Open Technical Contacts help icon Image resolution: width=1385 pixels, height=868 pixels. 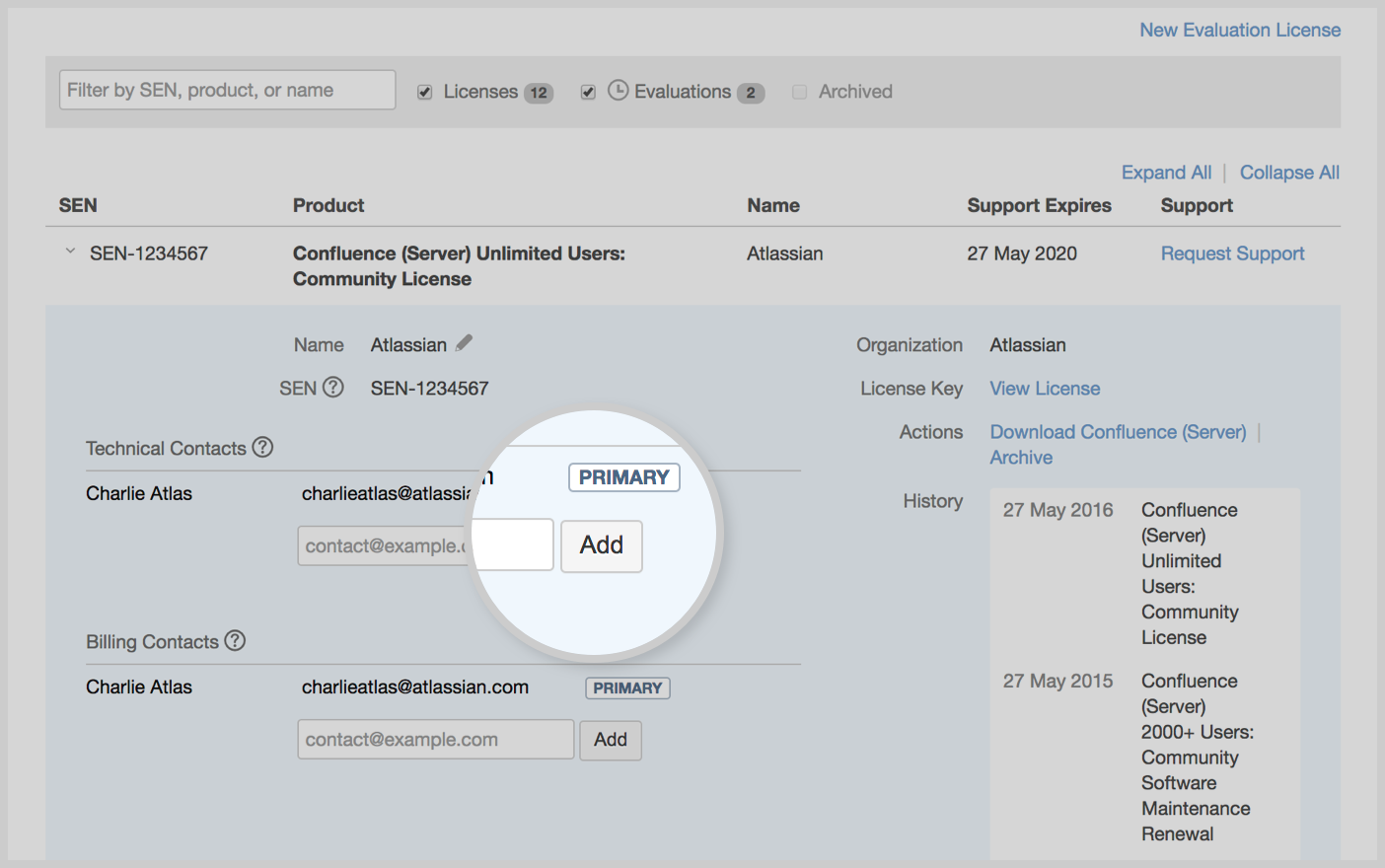point(262,447)
